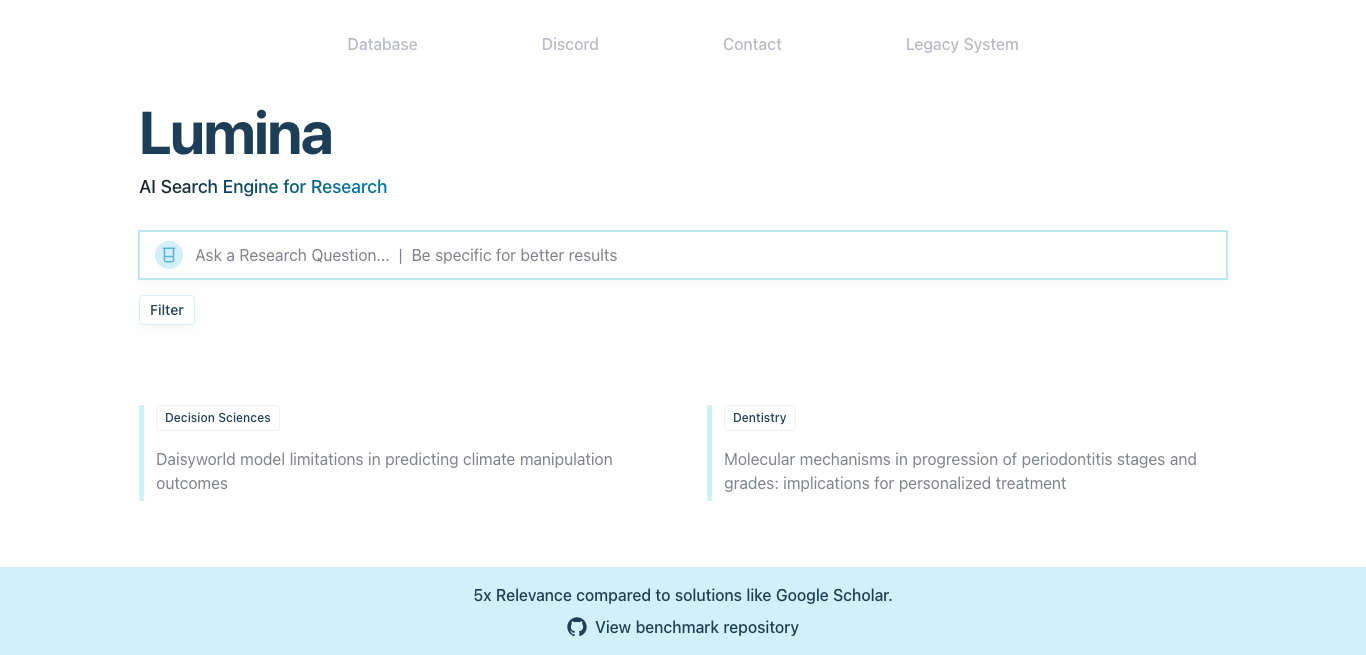Open the Legacy System link
1366x655 pixels.
962,44
